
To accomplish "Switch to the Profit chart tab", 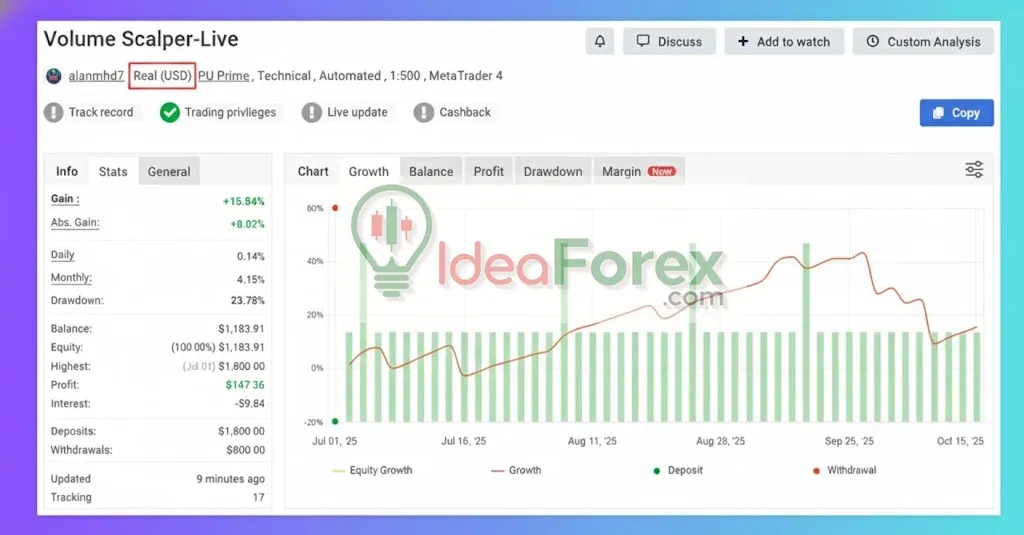I will [x=488, y=171].
